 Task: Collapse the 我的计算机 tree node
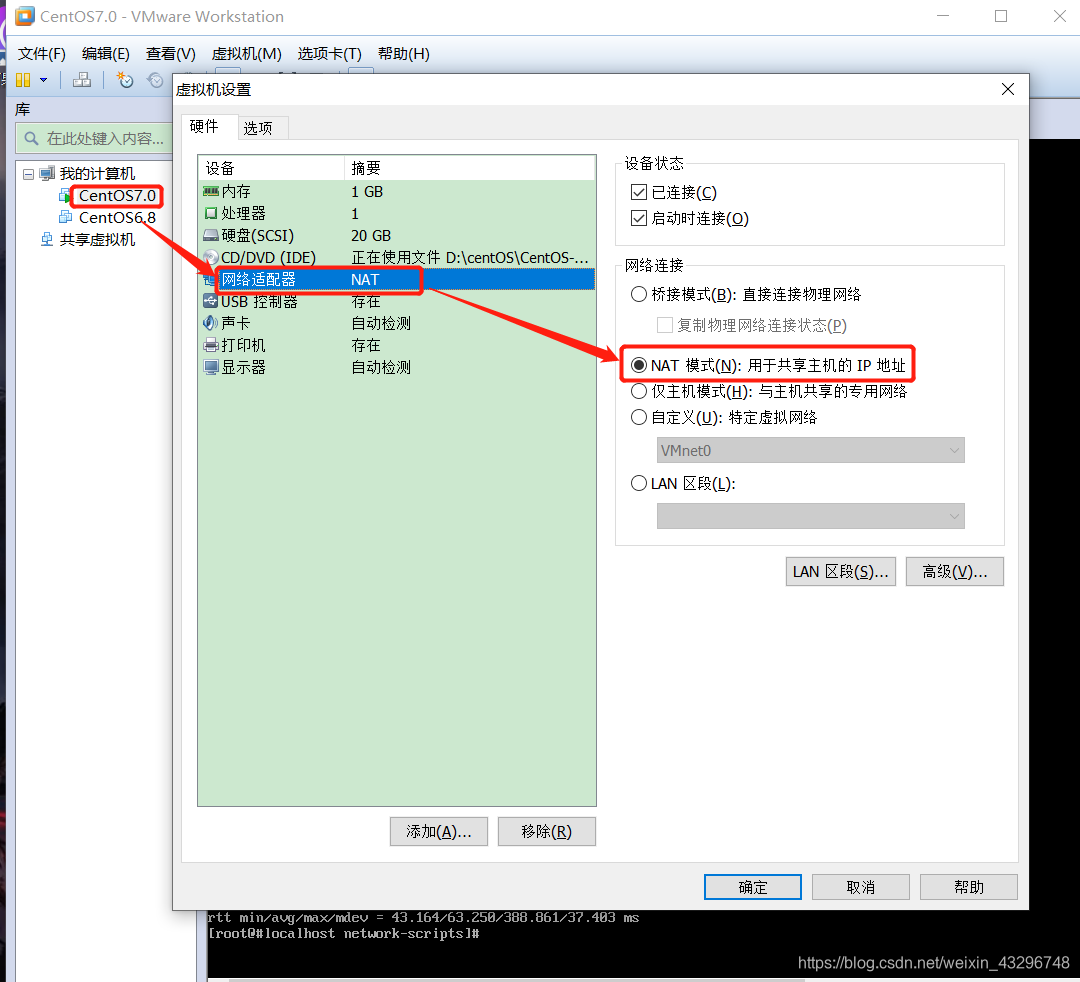(x=28, y=174)
